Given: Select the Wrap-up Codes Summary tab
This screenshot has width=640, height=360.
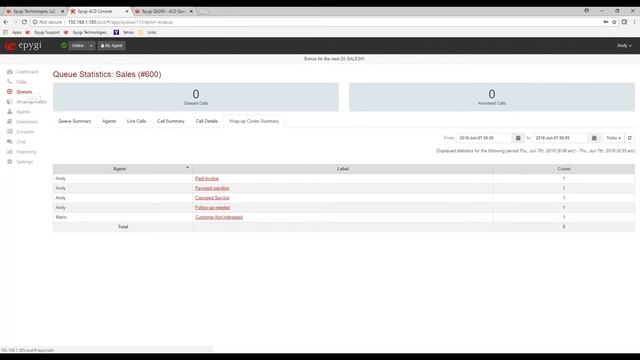Looking at the screenshot, I should click(254, 121).
